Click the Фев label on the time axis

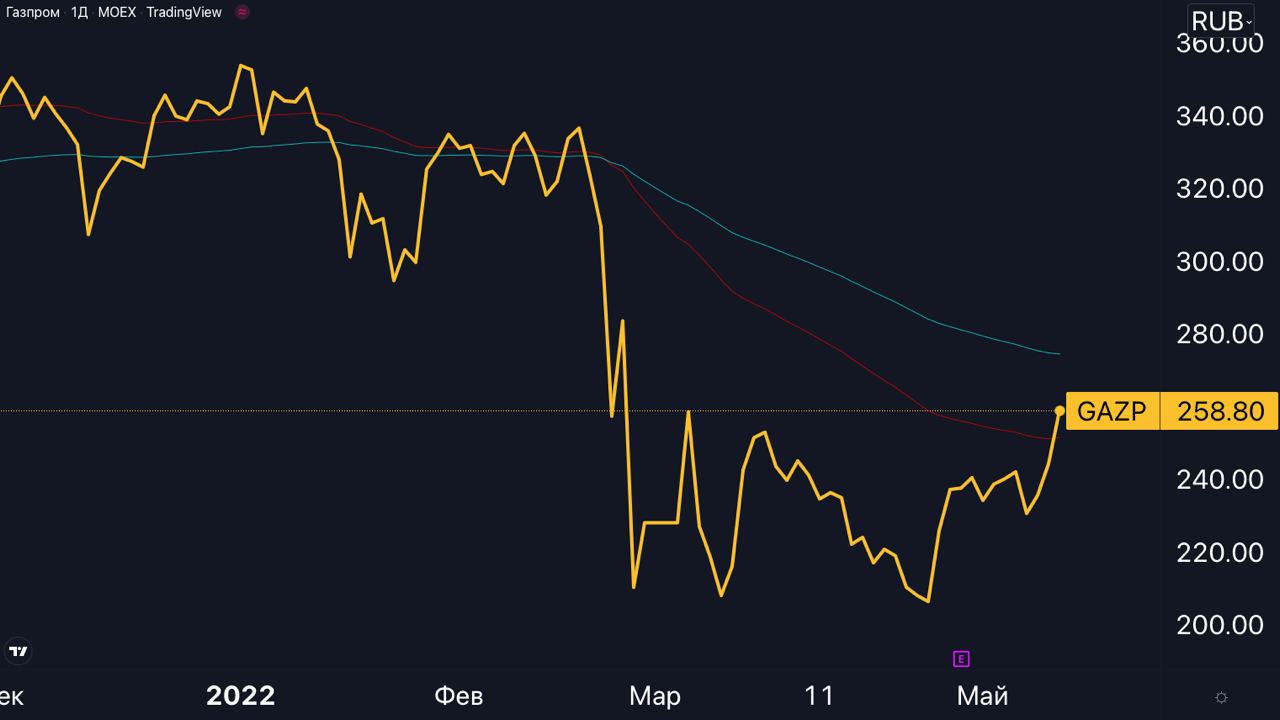click(459, 696)
